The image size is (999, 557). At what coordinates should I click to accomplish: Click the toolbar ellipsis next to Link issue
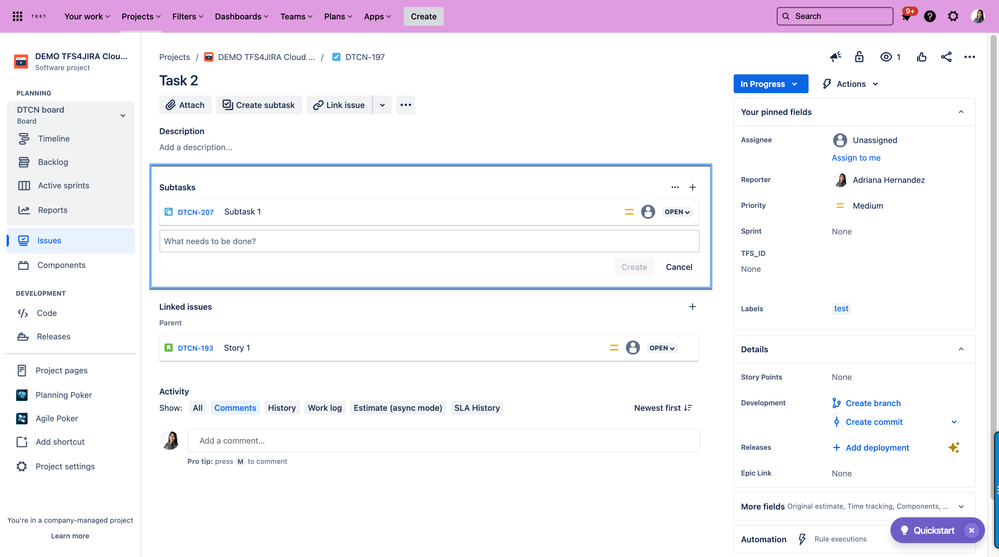click(406, 105)
